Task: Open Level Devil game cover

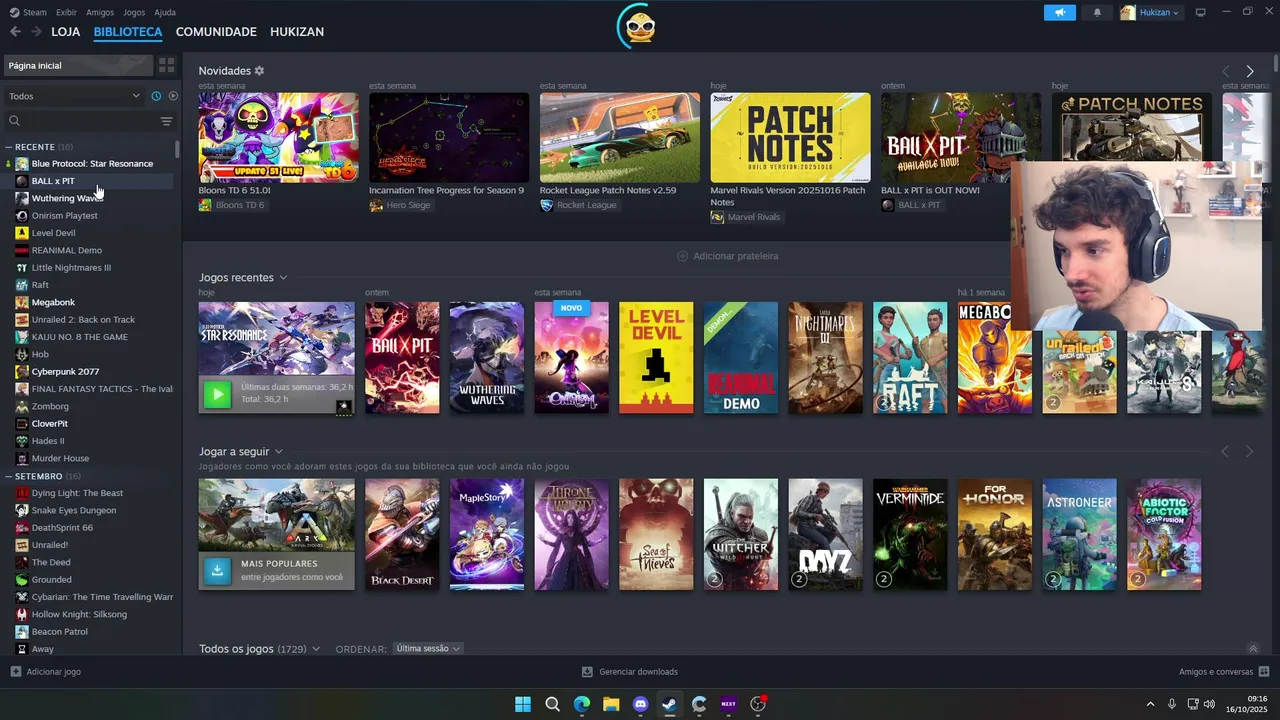Action: coord(656,358)
